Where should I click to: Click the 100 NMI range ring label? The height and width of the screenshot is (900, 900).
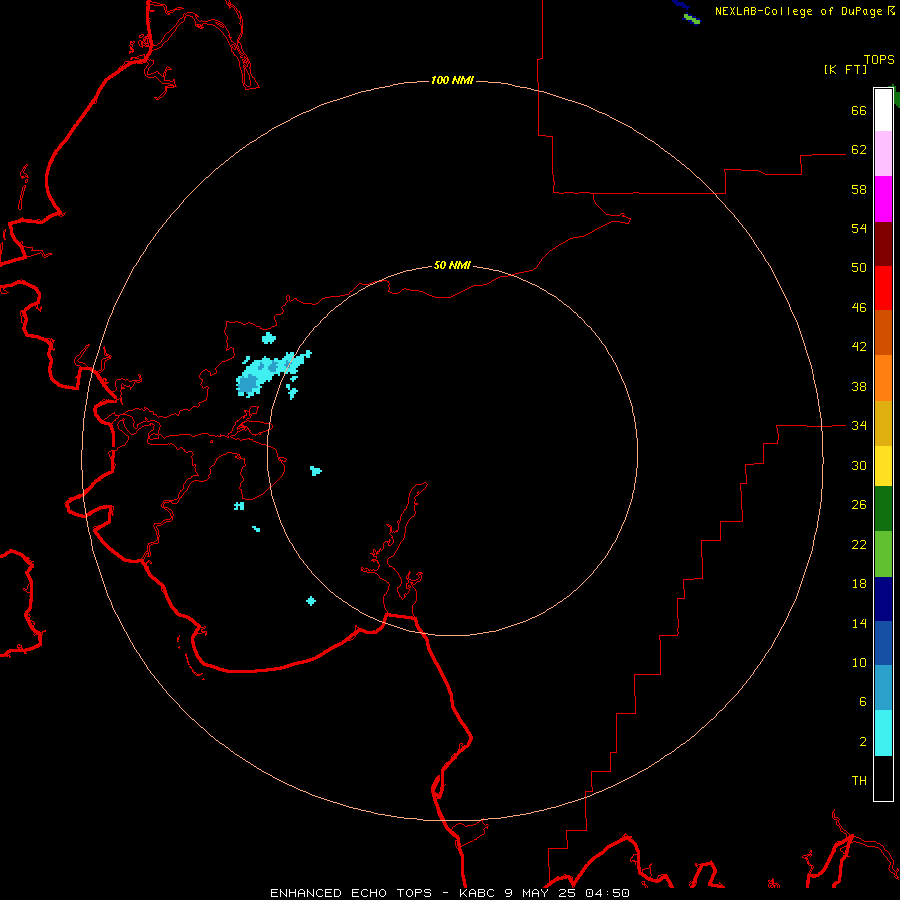coord(452,80)
